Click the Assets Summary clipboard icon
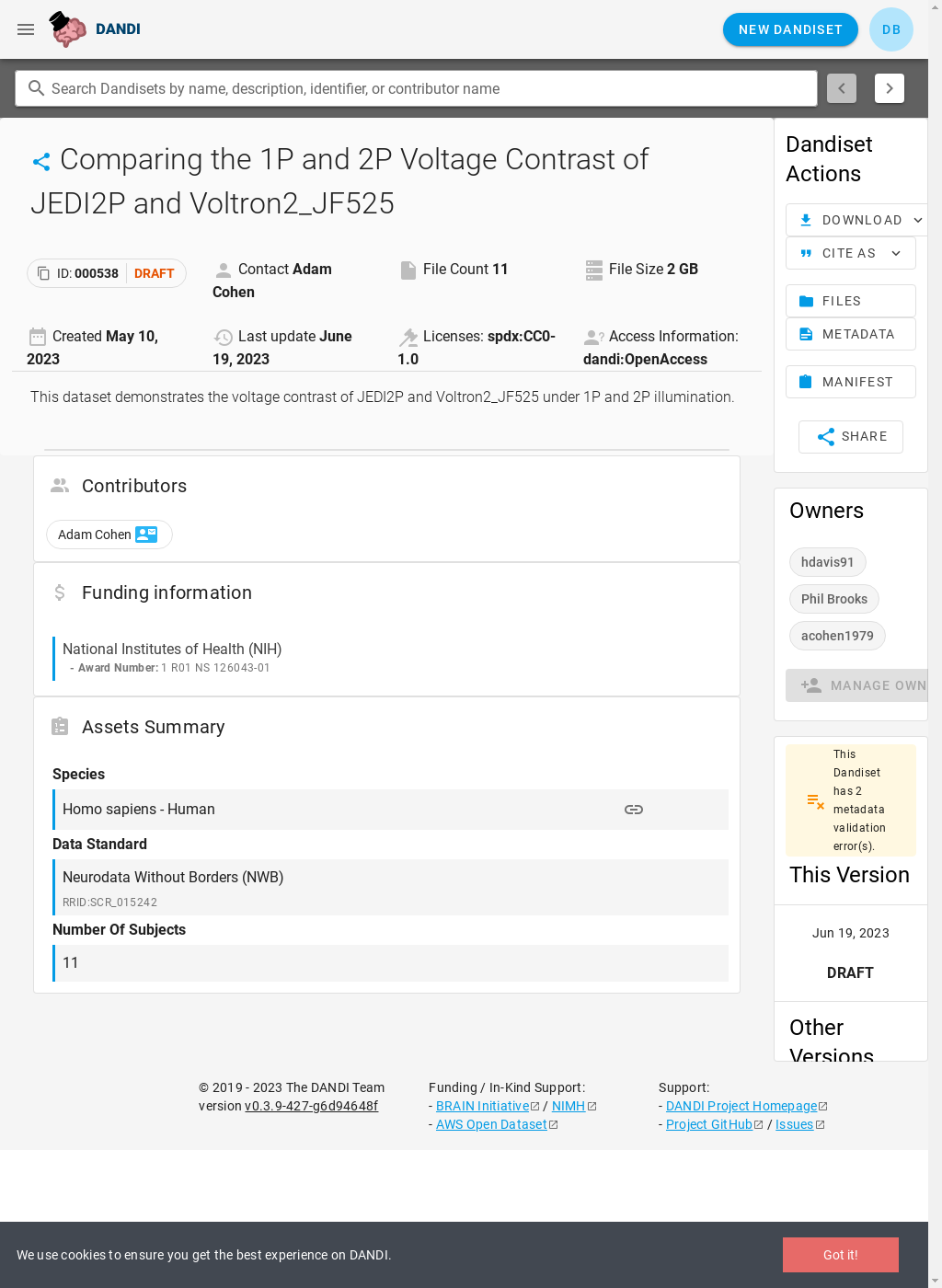This screenshot has height=1288, width=942. click(x=60, y=727)
